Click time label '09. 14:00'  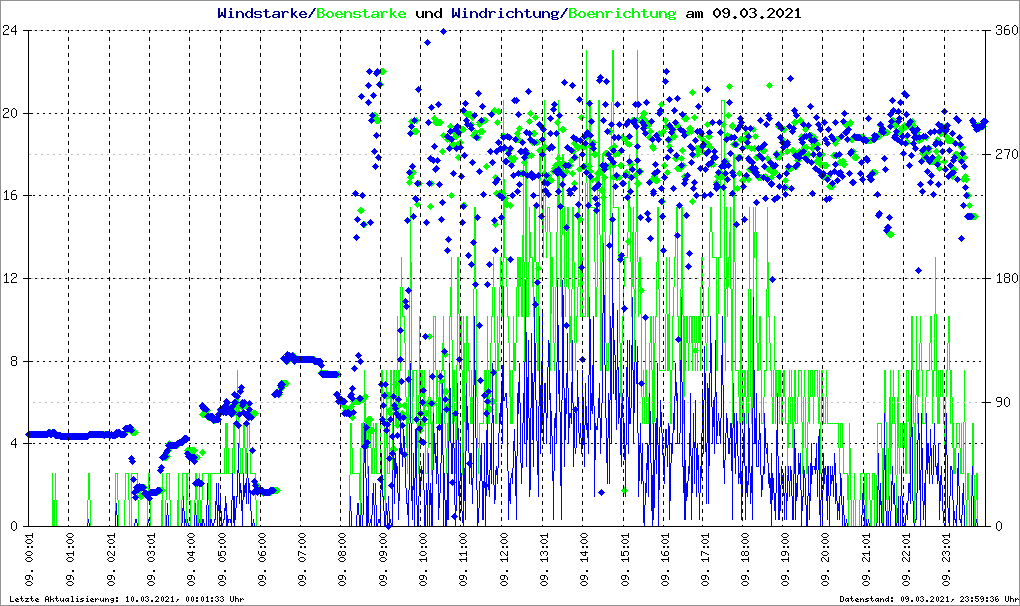click(584, 559)
